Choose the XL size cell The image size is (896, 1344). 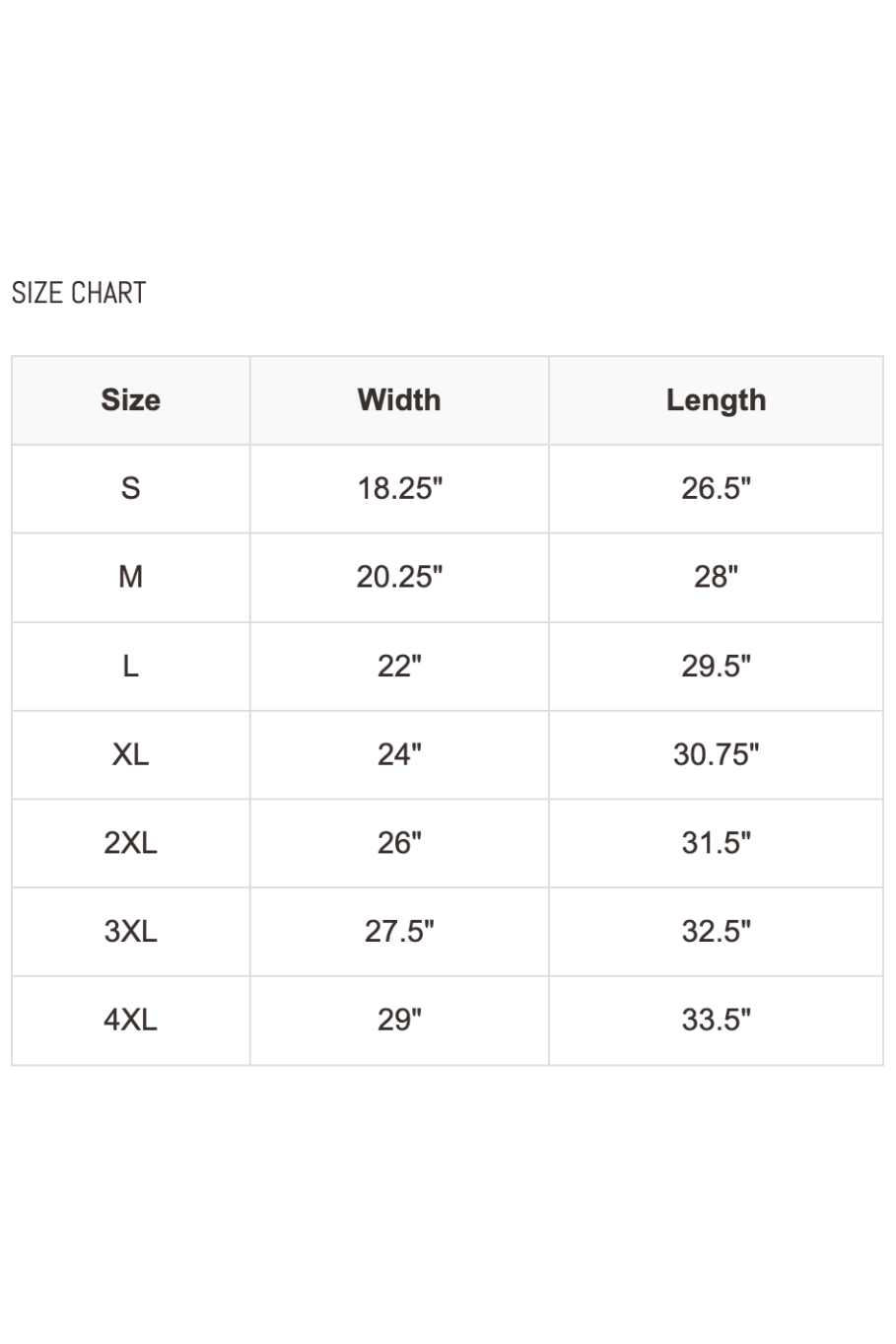(x=130, y=754)
